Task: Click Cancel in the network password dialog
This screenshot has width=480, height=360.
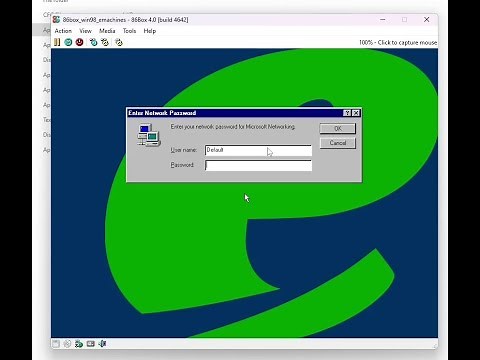Action: tap(338, 143)
